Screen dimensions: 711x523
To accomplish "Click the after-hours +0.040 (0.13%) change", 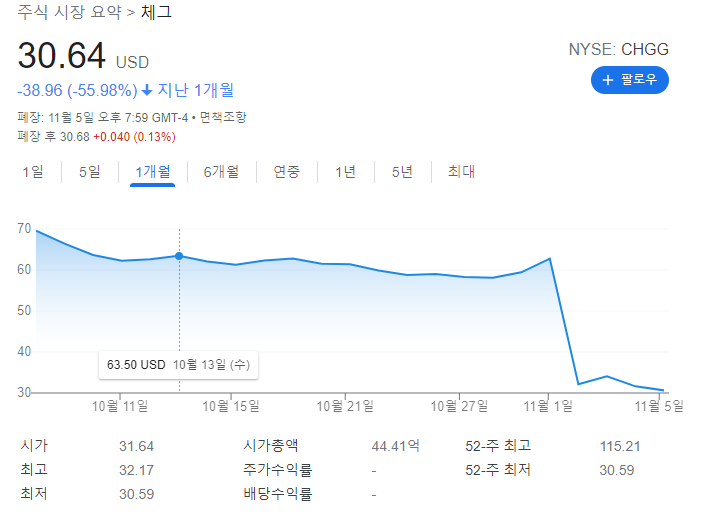I will [x=134, y=137].
